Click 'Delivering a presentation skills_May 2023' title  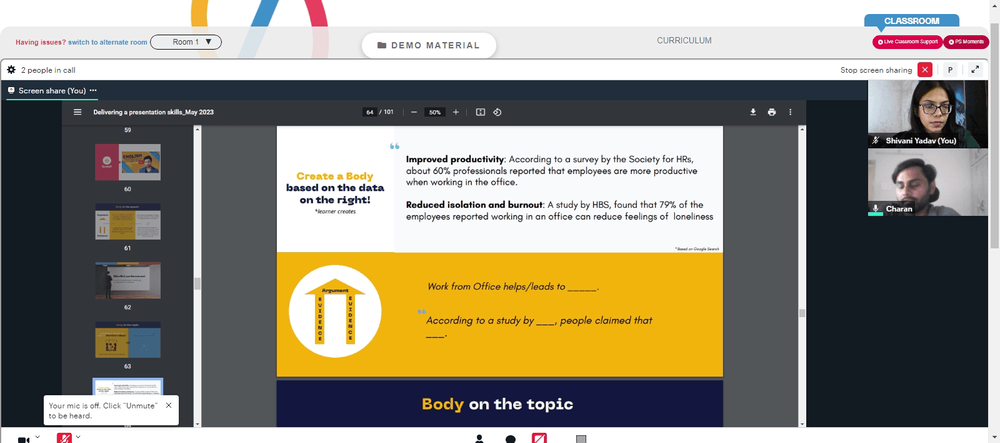point(153,112)
